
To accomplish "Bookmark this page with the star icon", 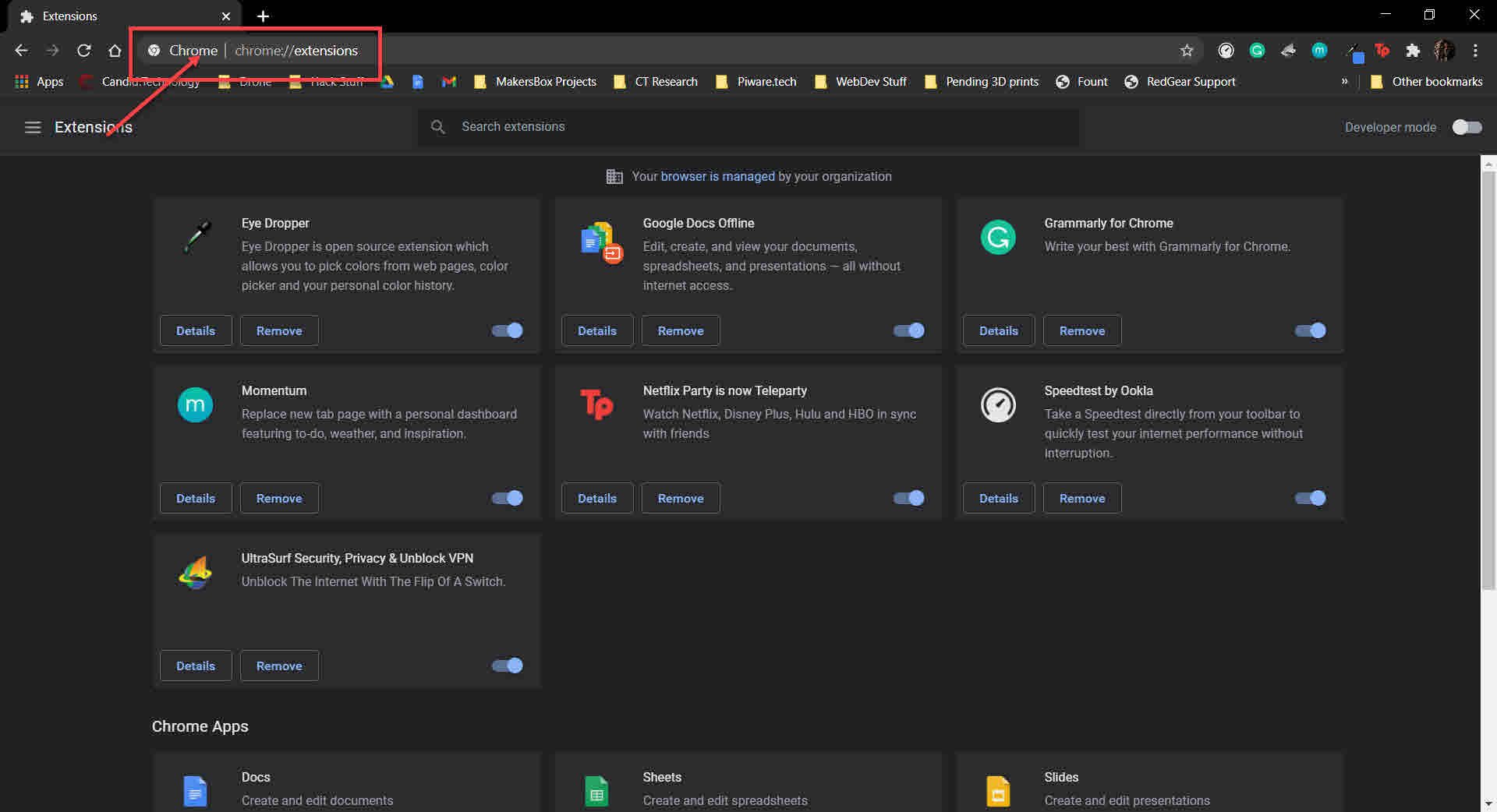I will pyautogui.click(x=1187, y=51).
